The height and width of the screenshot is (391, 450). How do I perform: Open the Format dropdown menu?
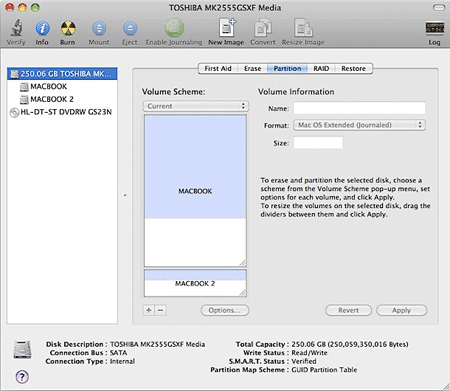(x=359, y=125)
